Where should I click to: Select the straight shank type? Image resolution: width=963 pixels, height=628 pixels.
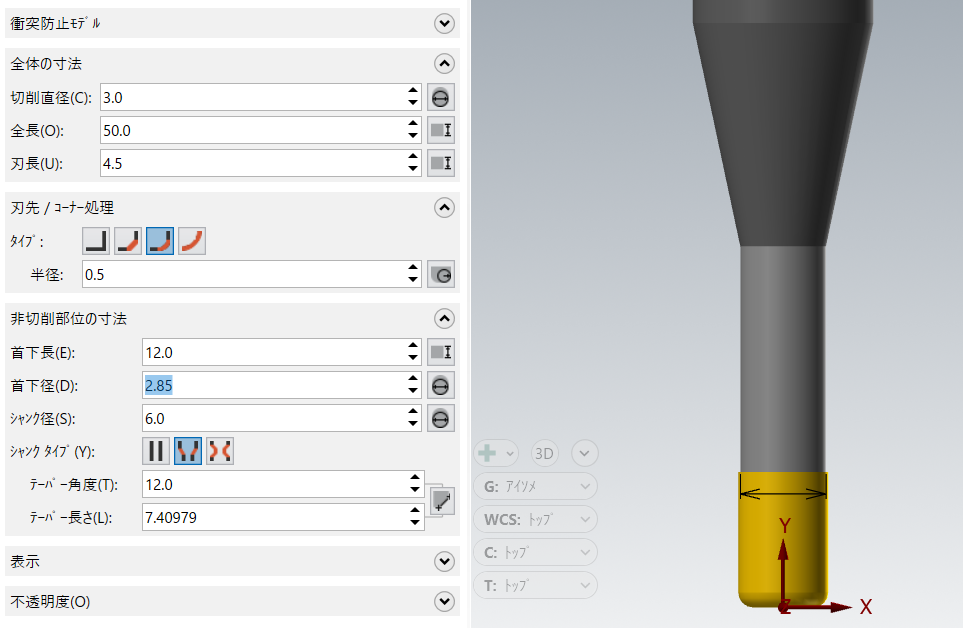[157, 451]
